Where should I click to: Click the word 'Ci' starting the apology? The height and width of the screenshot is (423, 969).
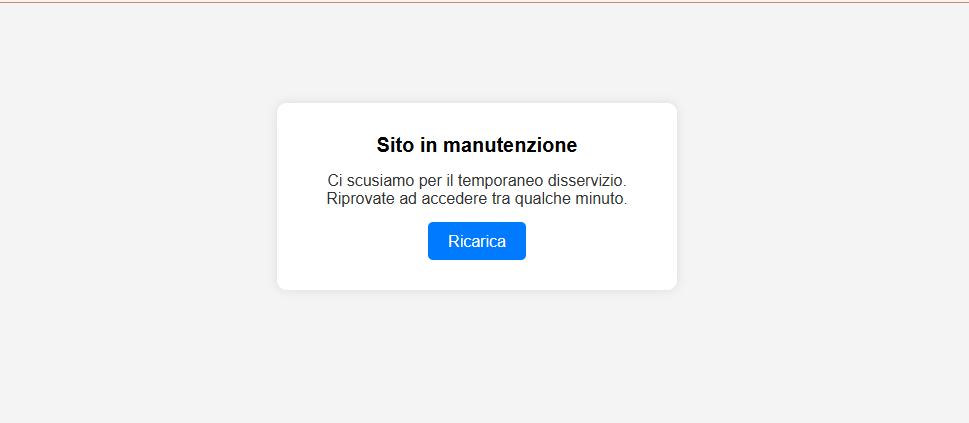coord(334,181)
